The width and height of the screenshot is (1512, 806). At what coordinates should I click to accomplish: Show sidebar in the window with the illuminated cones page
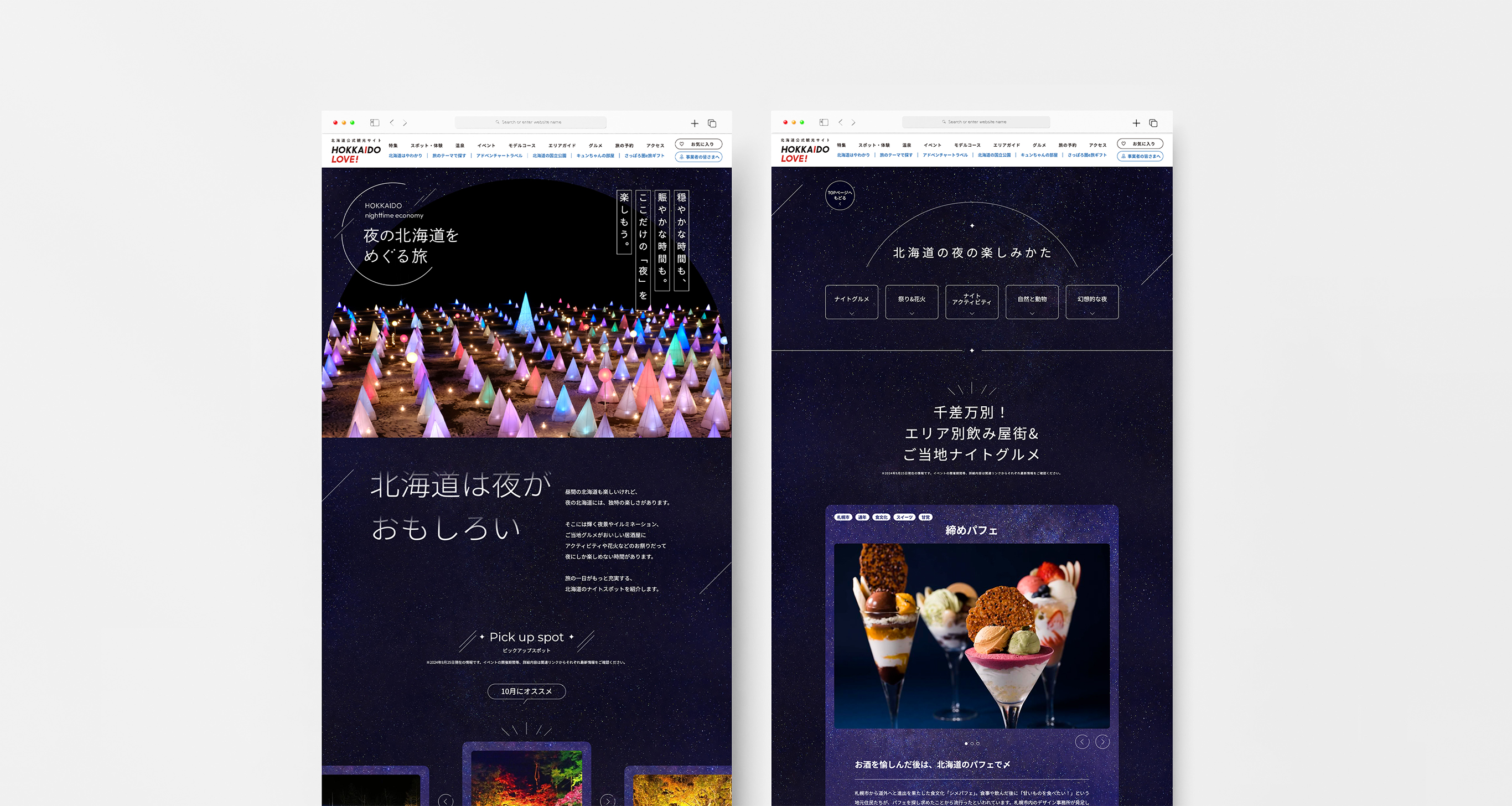coord(375,123)
